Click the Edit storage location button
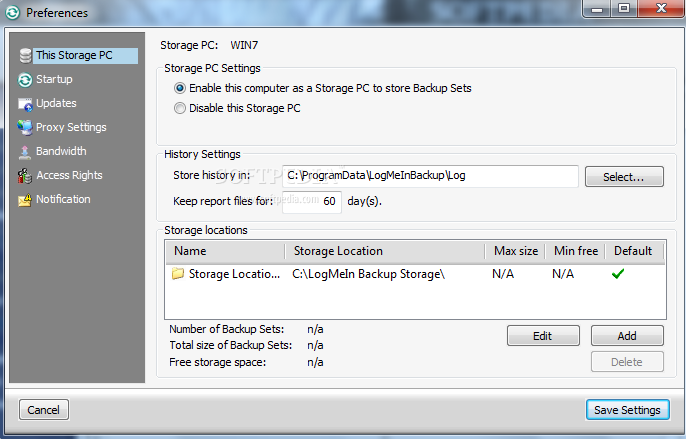This screenshot has width=686, height=439. tap(543, 336)
